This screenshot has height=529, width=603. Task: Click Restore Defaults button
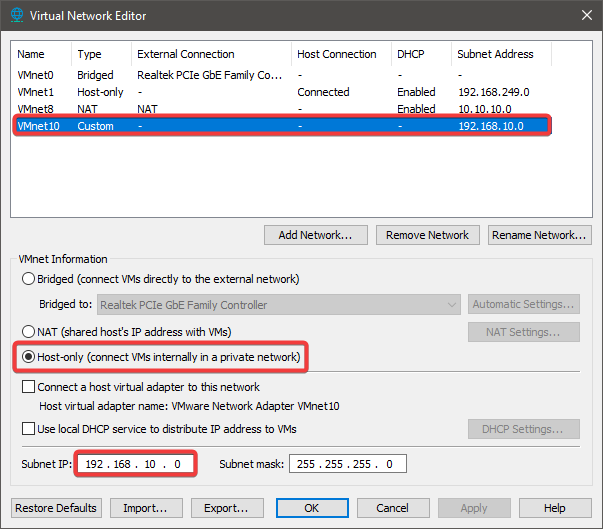57,507
